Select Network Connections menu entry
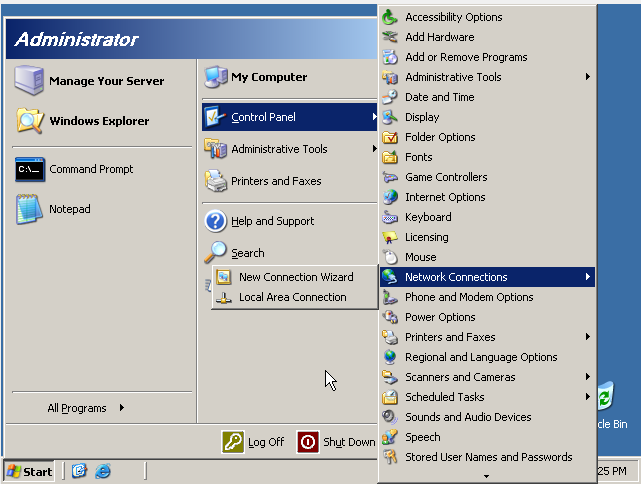The image size is (641, 484). pos(487,277)
